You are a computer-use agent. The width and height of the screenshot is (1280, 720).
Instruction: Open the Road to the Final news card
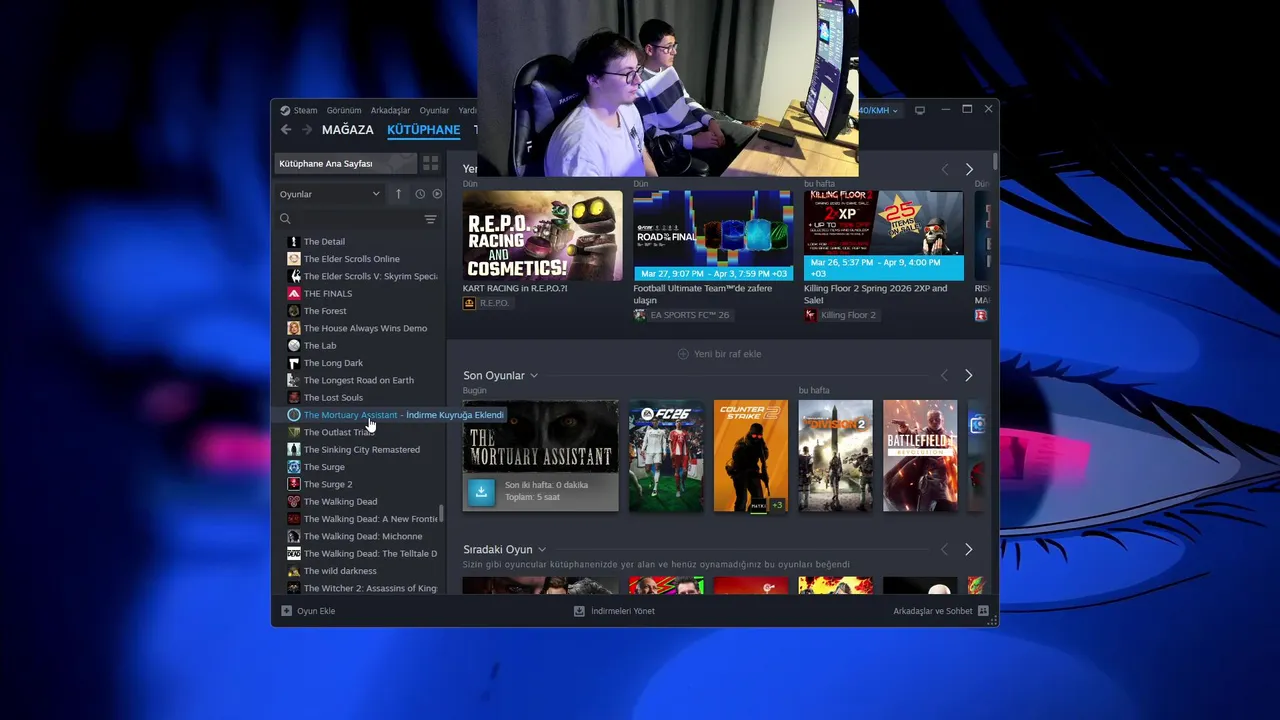point(713,236)
